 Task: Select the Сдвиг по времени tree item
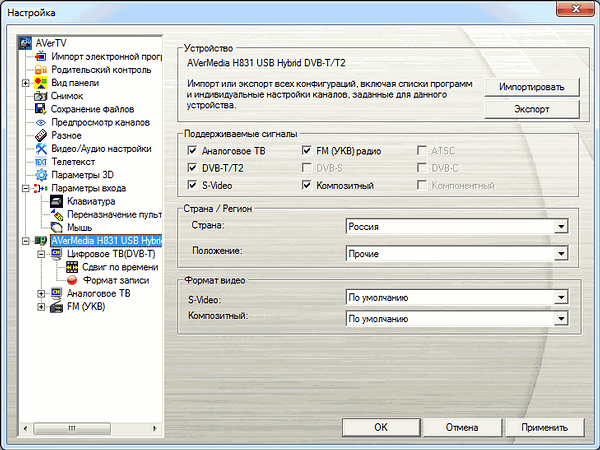120,267
